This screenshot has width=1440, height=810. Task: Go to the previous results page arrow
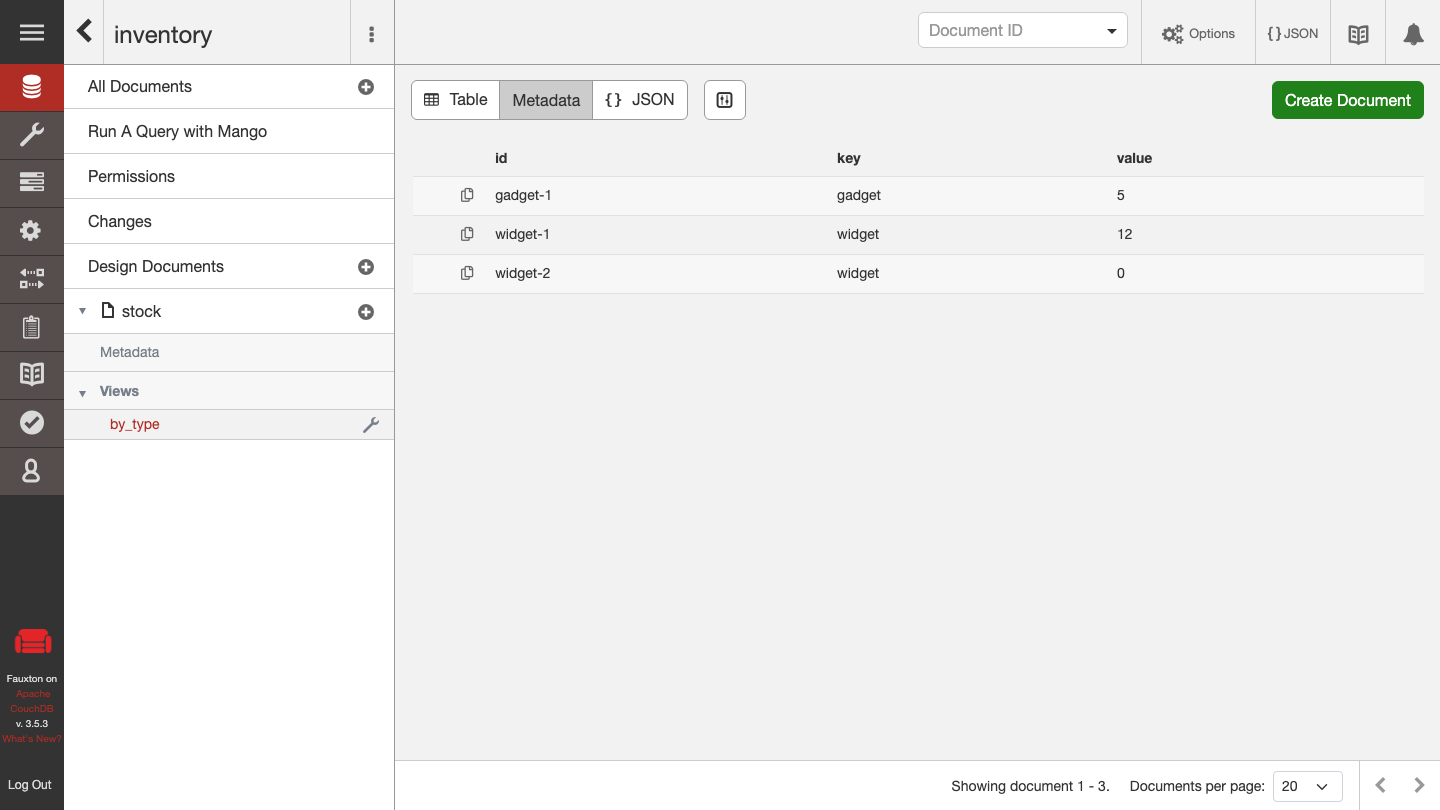coord(1381,785)
